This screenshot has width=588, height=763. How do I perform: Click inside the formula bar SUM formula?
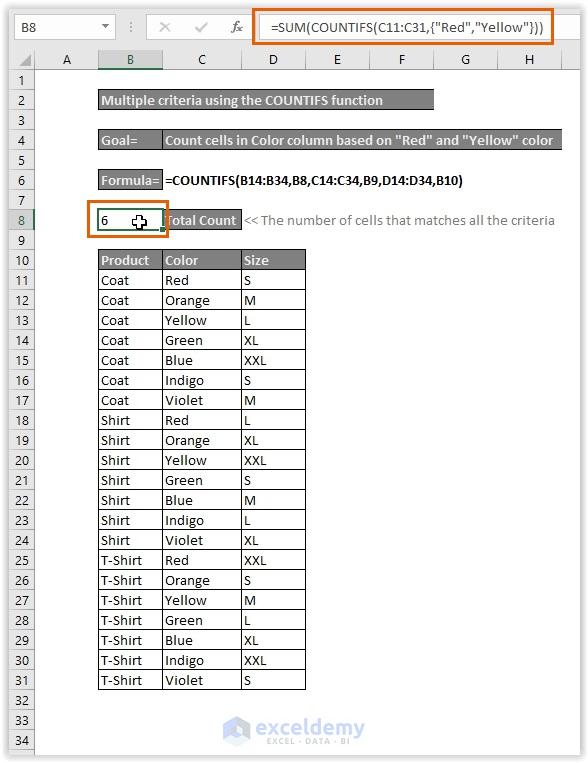tap(406, 27)
